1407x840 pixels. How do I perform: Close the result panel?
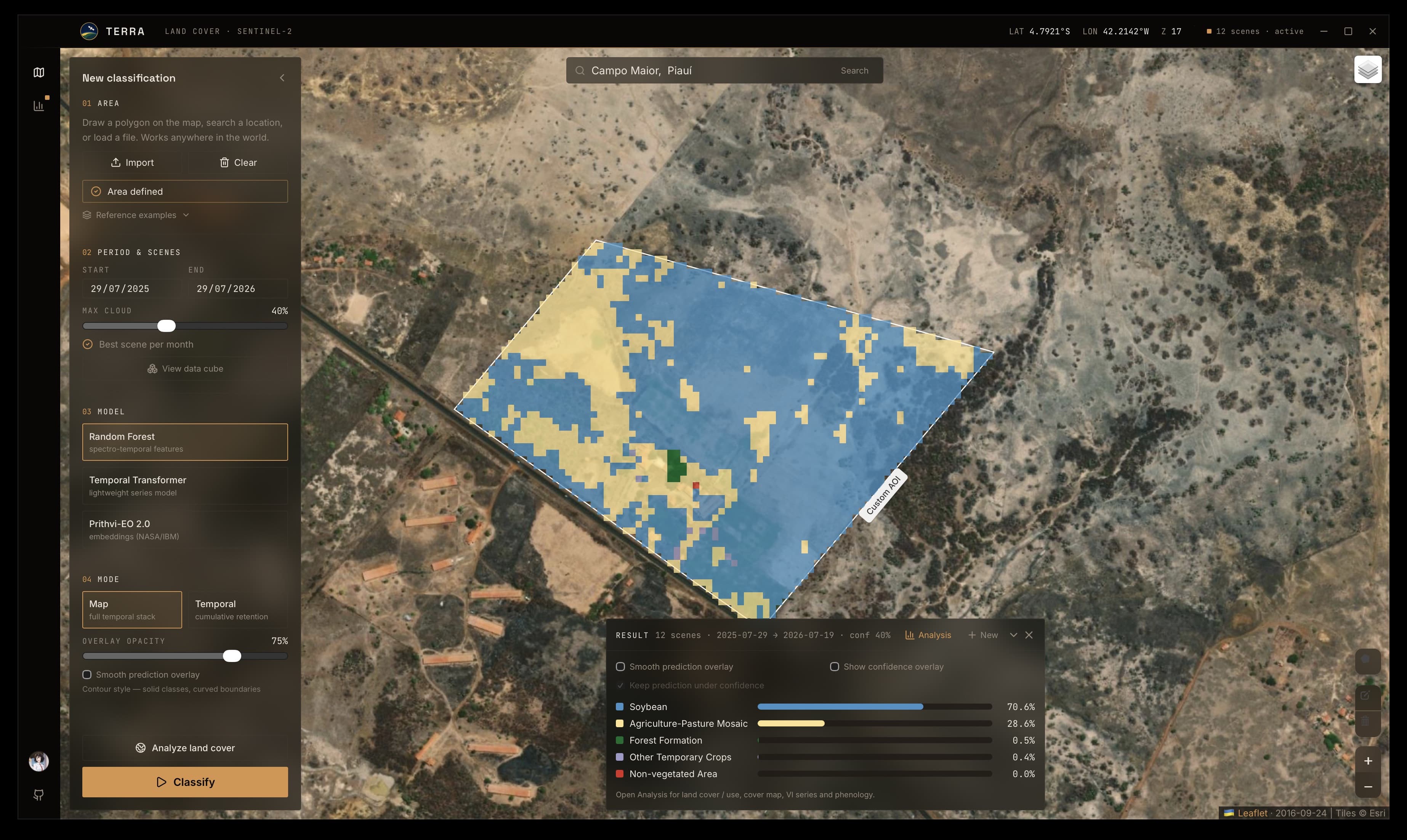tap(1029, 635)
